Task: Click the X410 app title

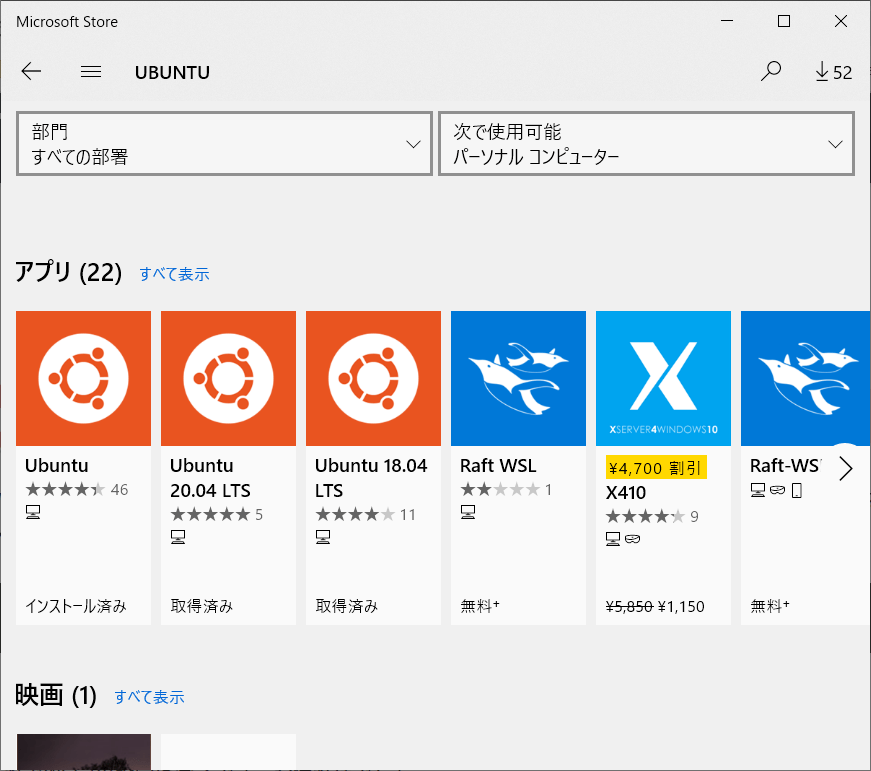Action: pos(626,493)
